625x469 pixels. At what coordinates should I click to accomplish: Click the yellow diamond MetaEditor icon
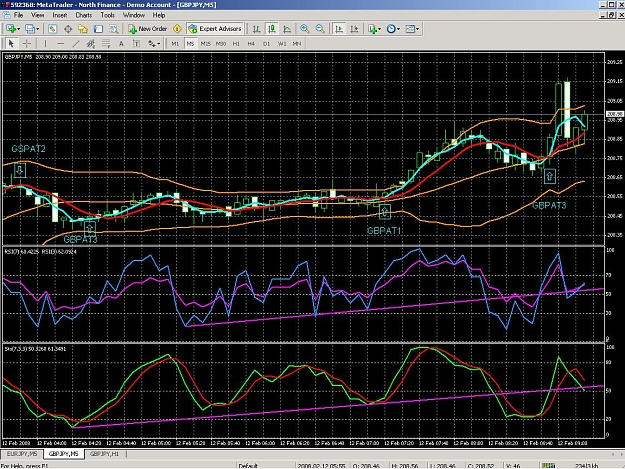pos(177,29)
